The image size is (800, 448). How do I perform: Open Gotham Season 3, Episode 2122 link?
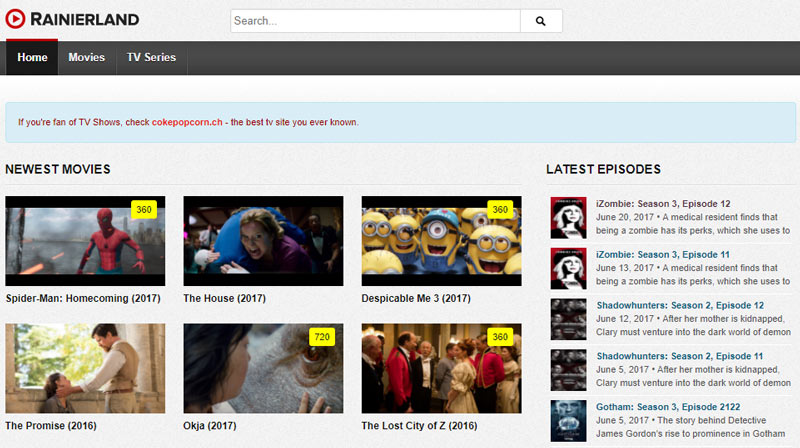tap(668, 407)
